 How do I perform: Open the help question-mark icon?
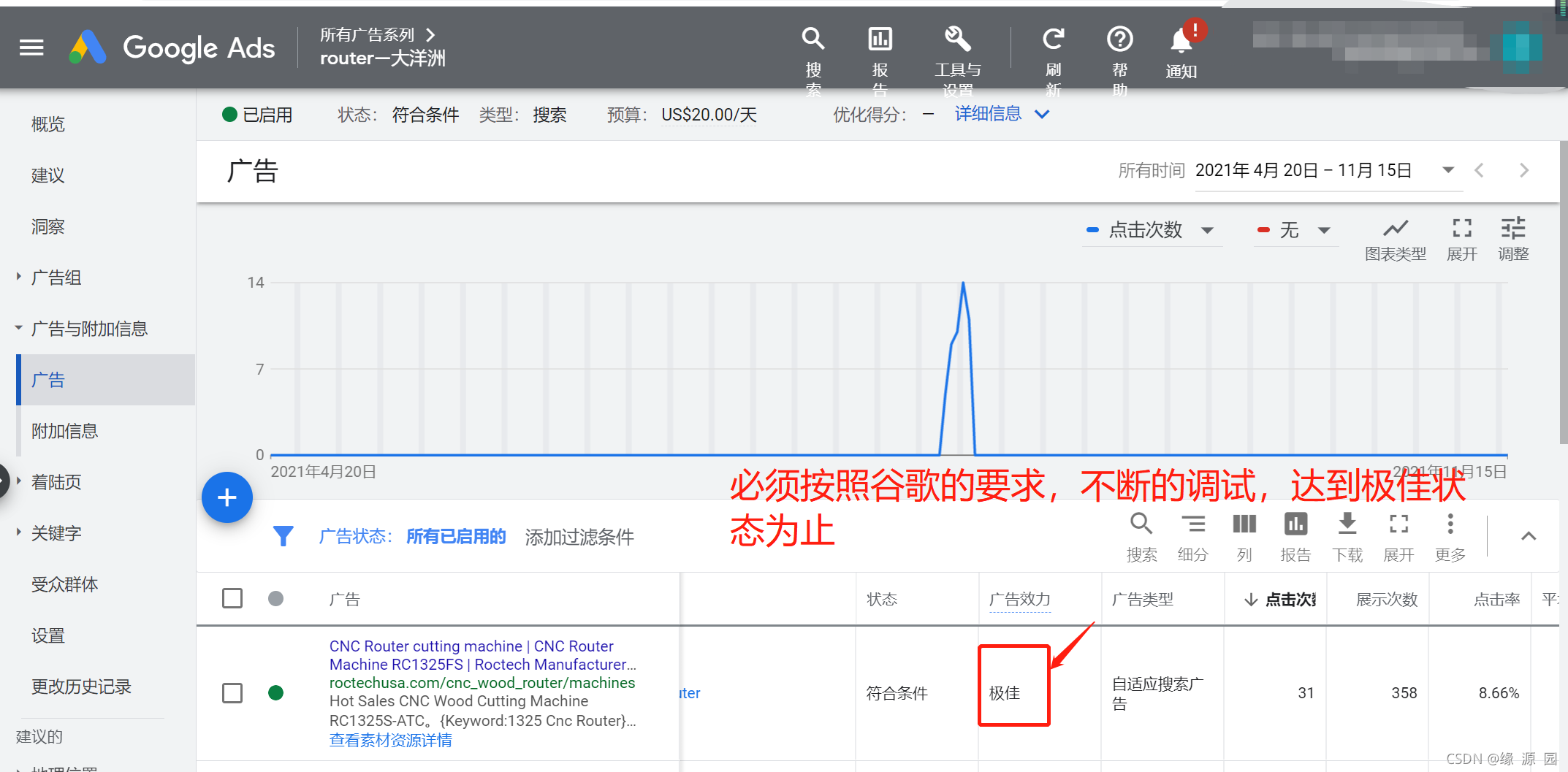pos(1119,39)
